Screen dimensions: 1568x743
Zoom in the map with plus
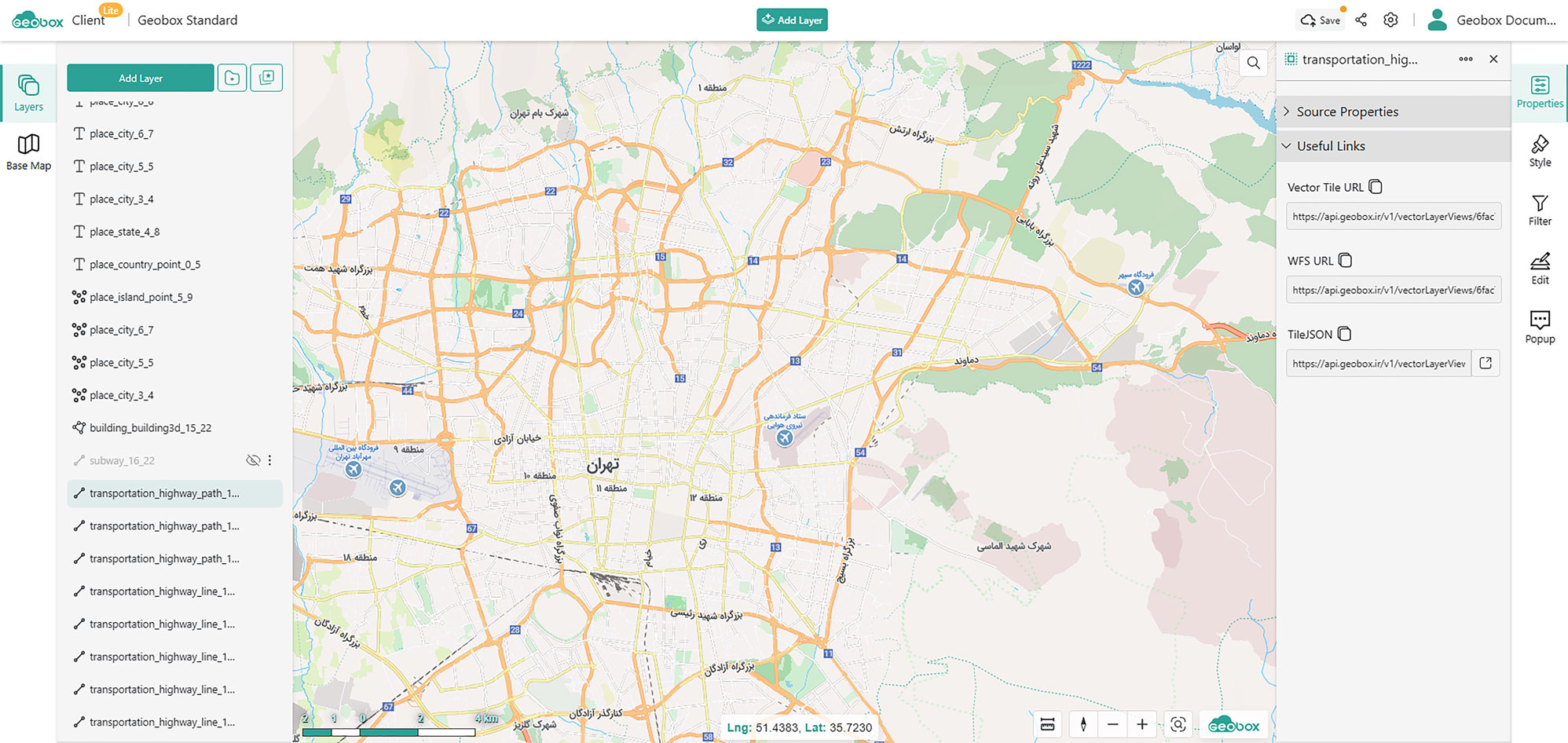[1142, 724]
